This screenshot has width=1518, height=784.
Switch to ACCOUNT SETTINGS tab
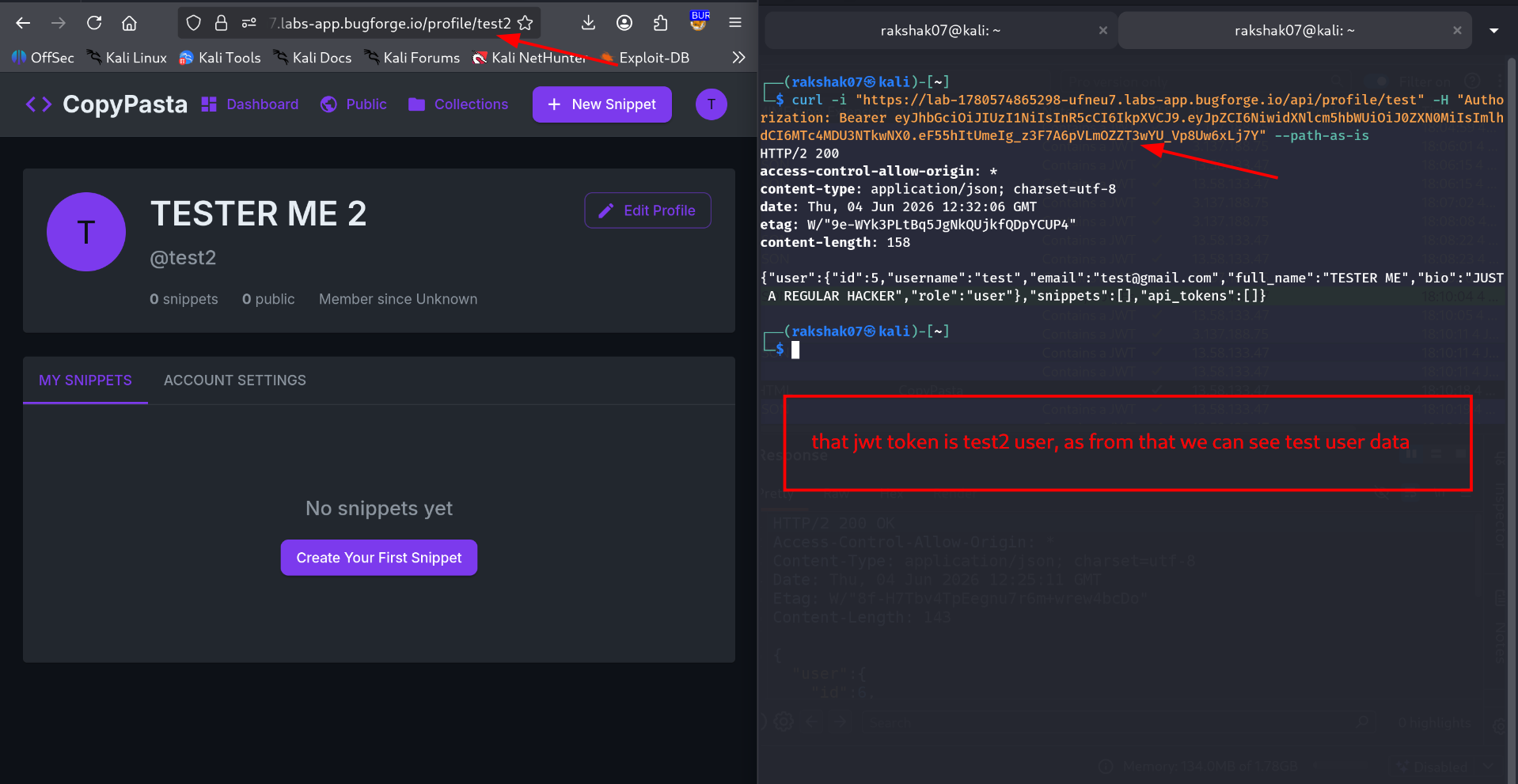tap(235, 381)
